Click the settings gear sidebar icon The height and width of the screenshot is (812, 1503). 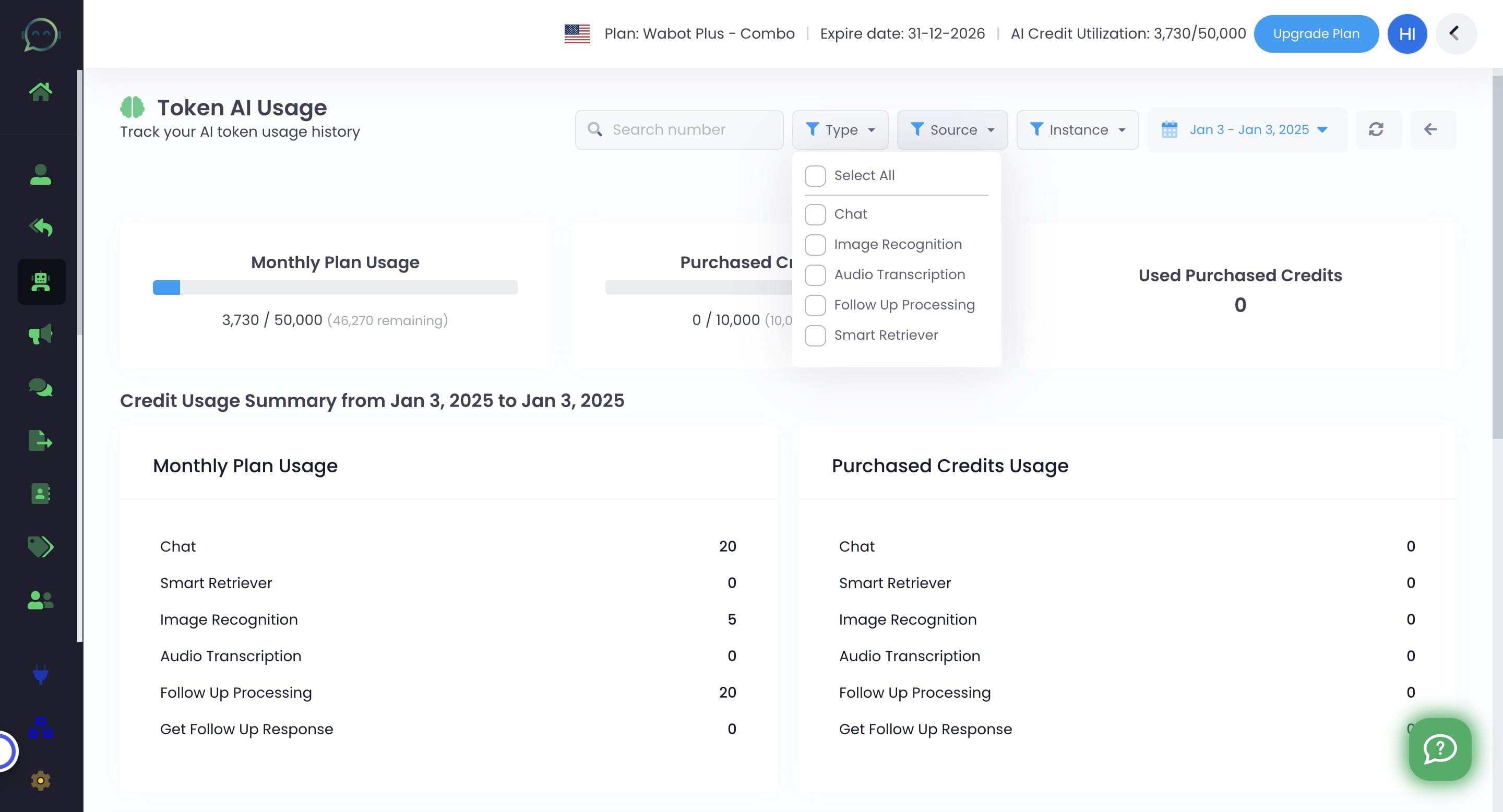pyautogui.click(x=40, y=780)
